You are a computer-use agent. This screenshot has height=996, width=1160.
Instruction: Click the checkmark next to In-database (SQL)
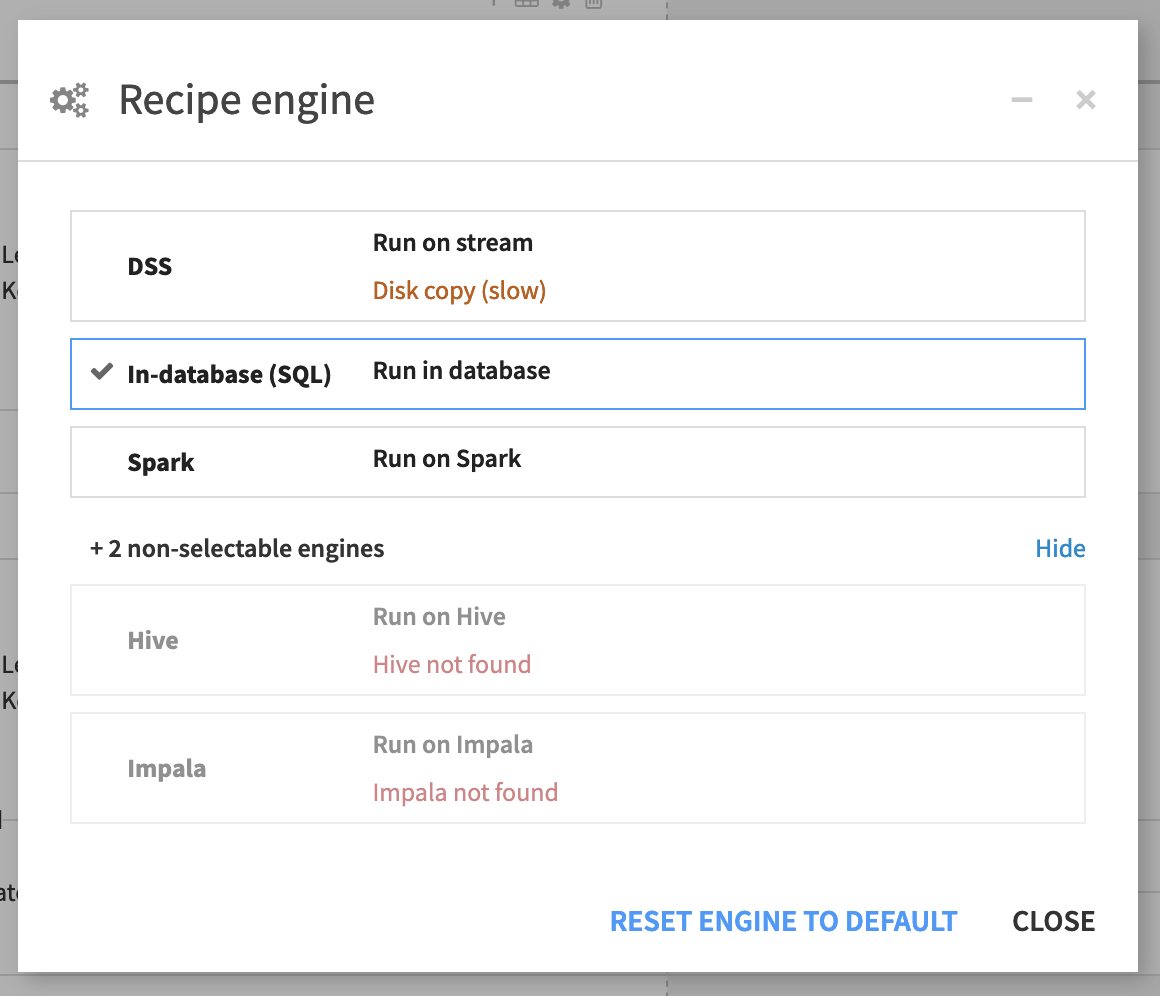[101, 373]
